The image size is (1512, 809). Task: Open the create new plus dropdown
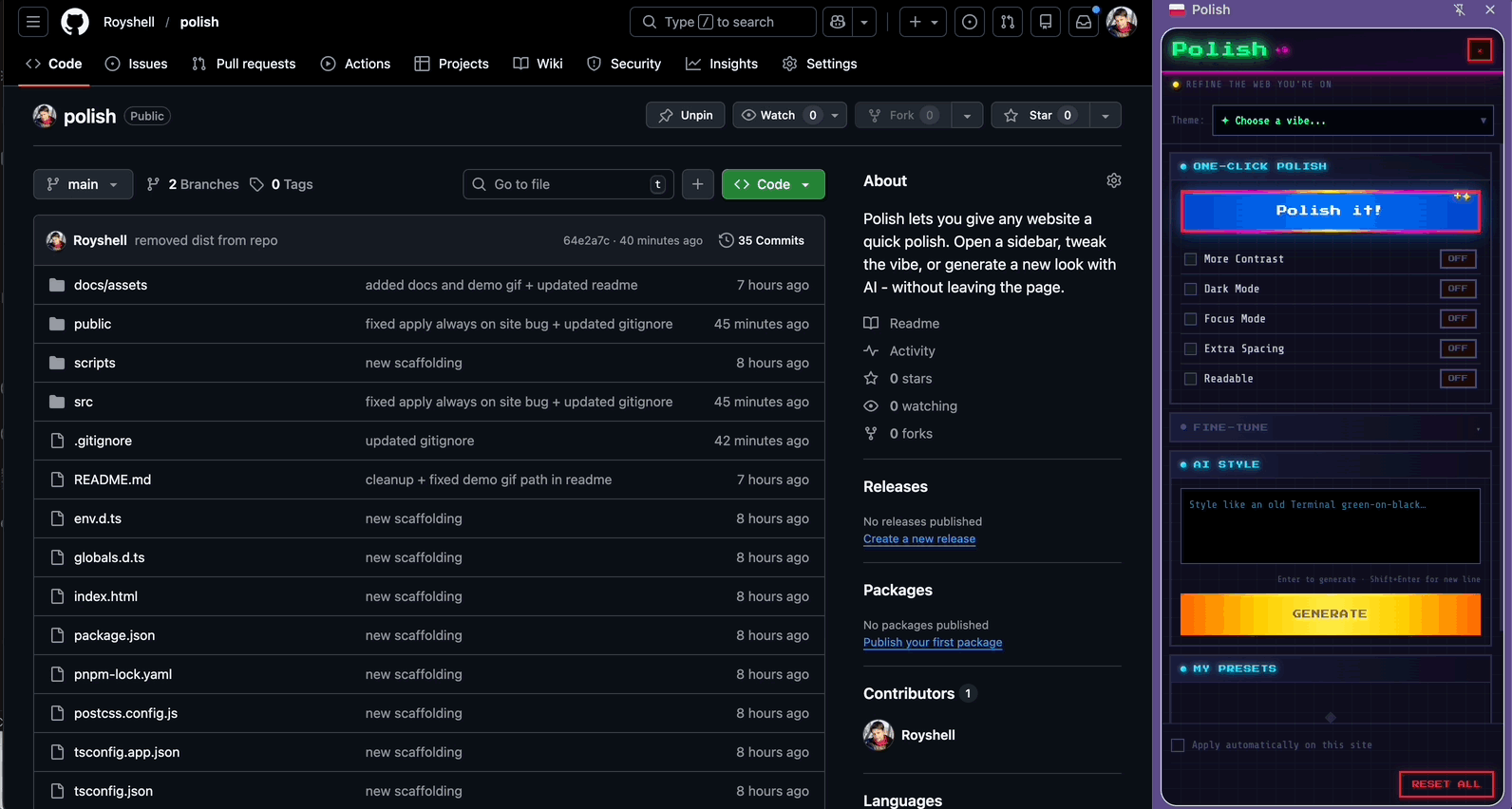click(x=923, y=22)
